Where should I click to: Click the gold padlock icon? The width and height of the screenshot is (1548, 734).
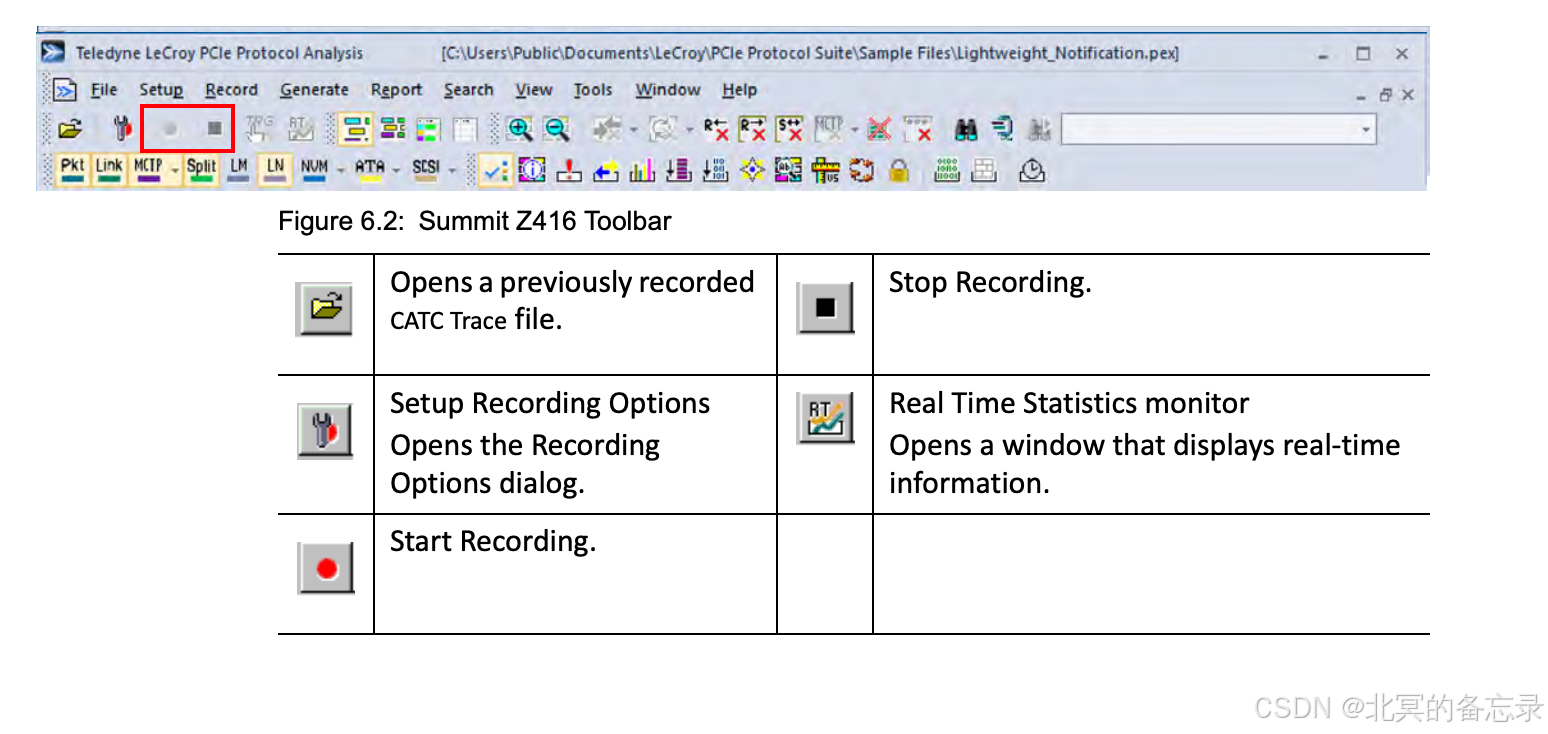point(899,171)
